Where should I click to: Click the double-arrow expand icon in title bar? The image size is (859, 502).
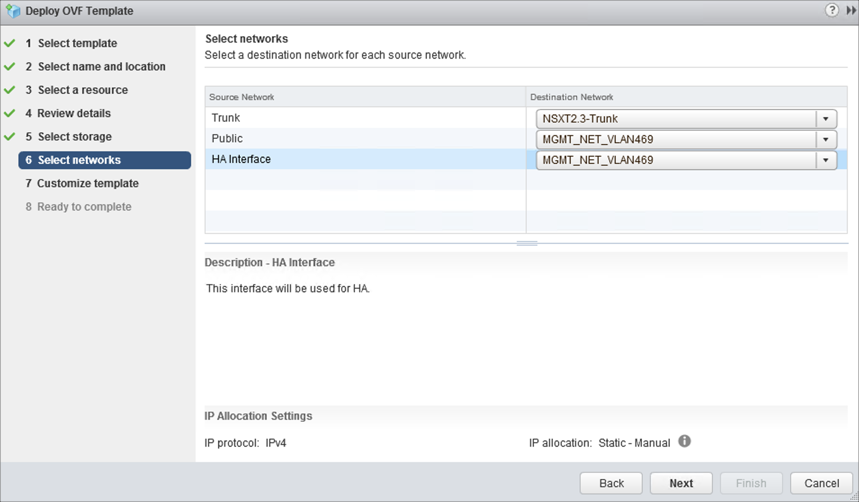coord(851,10)
